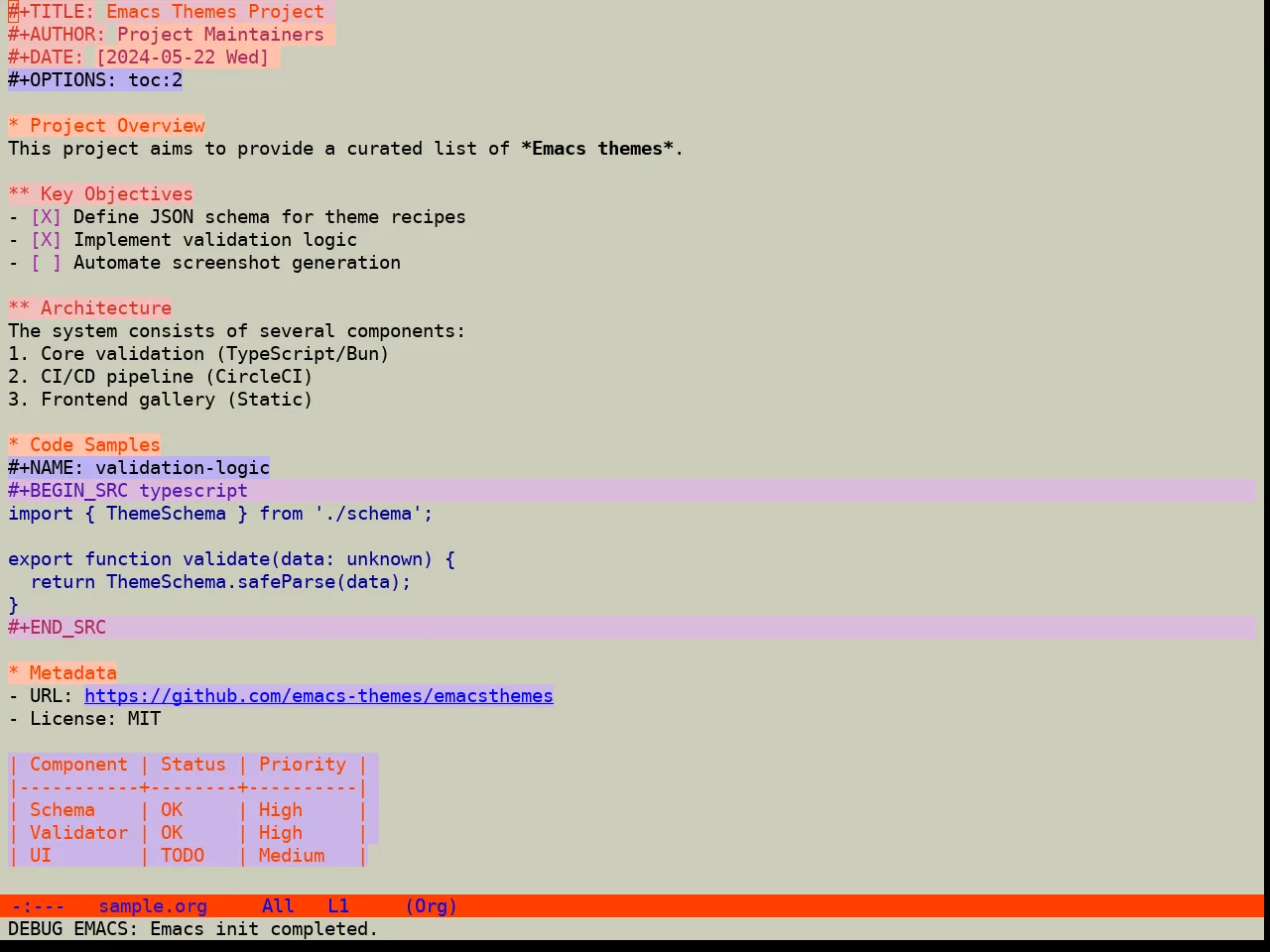The height and width of the screenshot is (952, 1270).
Task: Click the Status table header cell
Action: (193, 765)
